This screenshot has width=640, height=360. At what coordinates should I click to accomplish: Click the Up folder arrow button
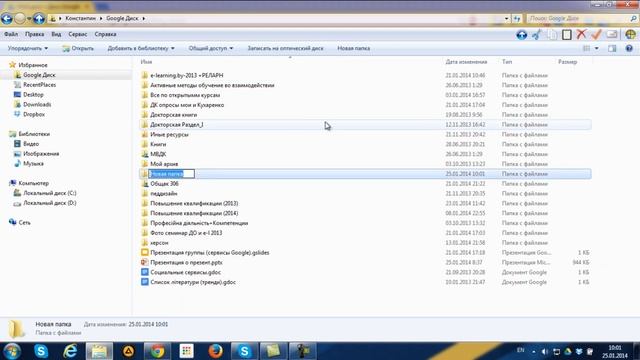39,18
